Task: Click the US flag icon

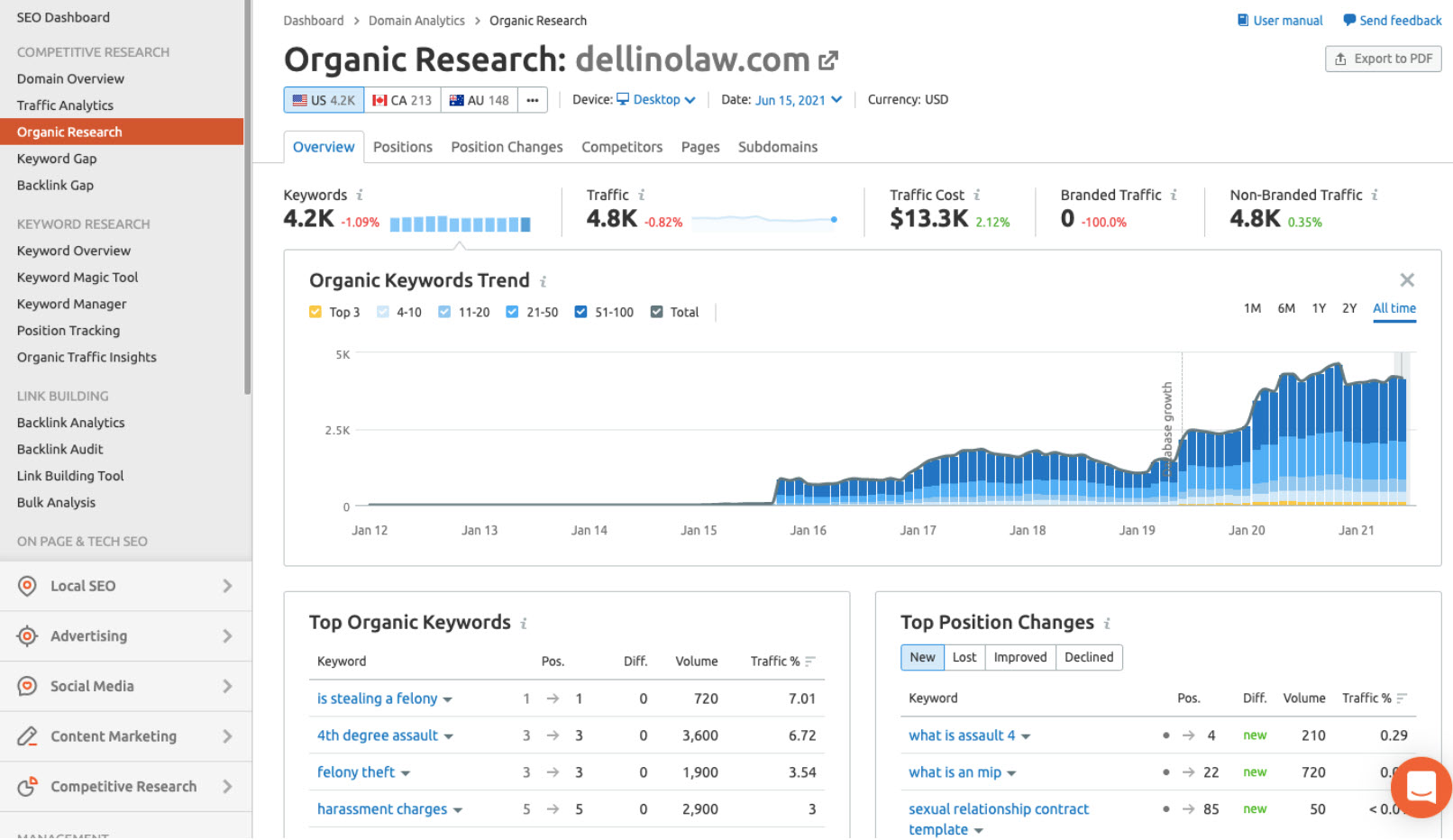Action: point(300,100)
